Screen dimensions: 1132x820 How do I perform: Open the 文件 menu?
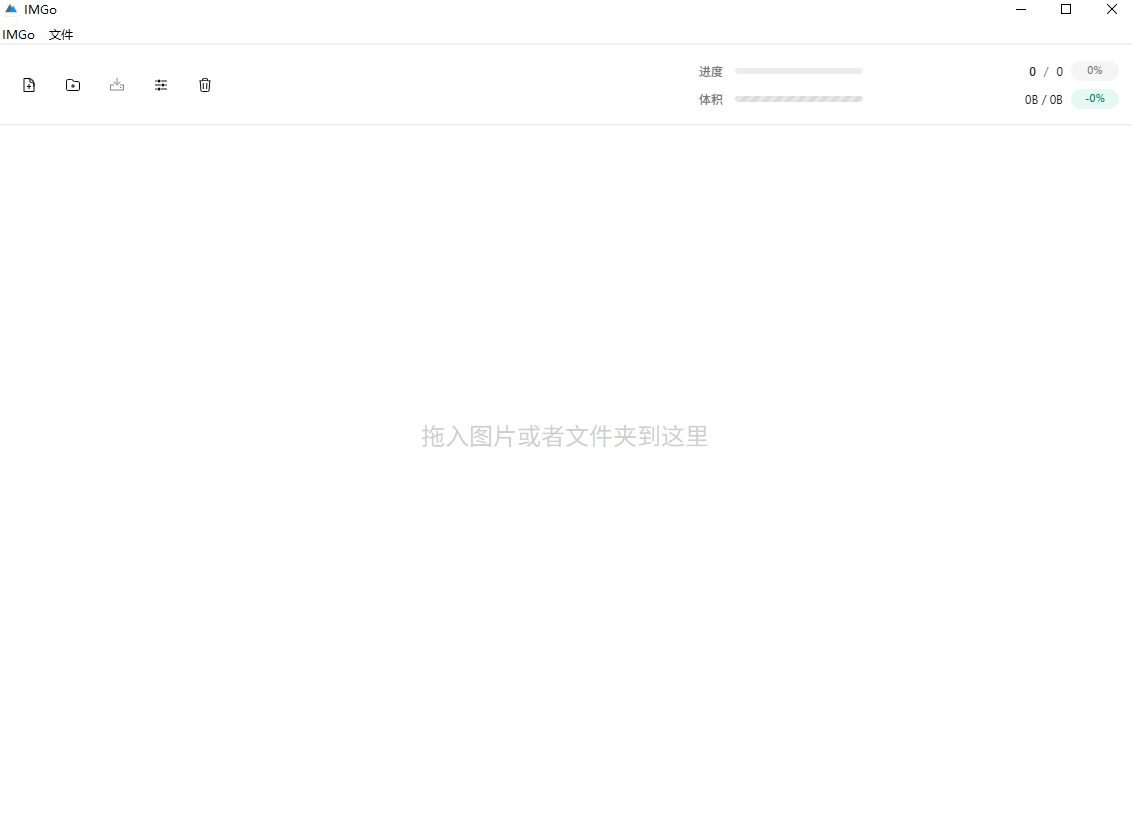tap(61, 35)
